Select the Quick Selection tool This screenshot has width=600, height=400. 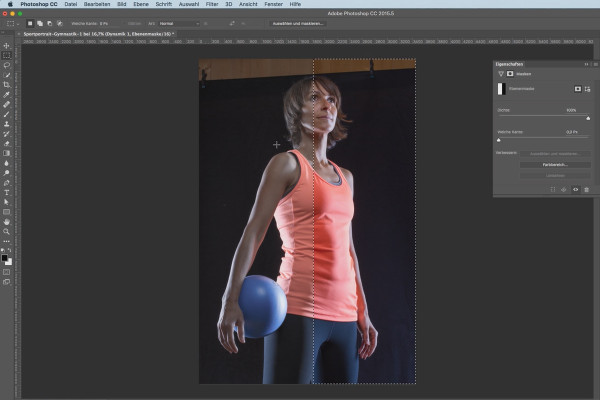click(x=7, y=75)
